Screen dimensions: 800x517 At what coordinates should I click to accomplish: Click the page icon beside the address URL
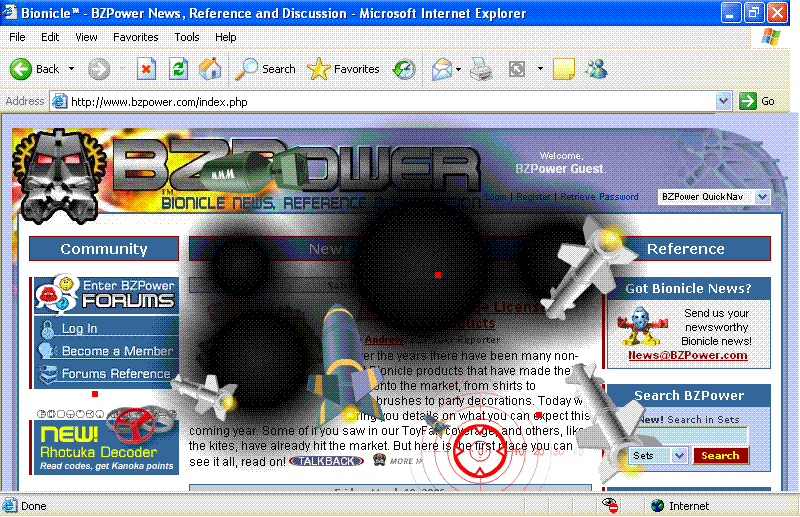tap(60, 102)
